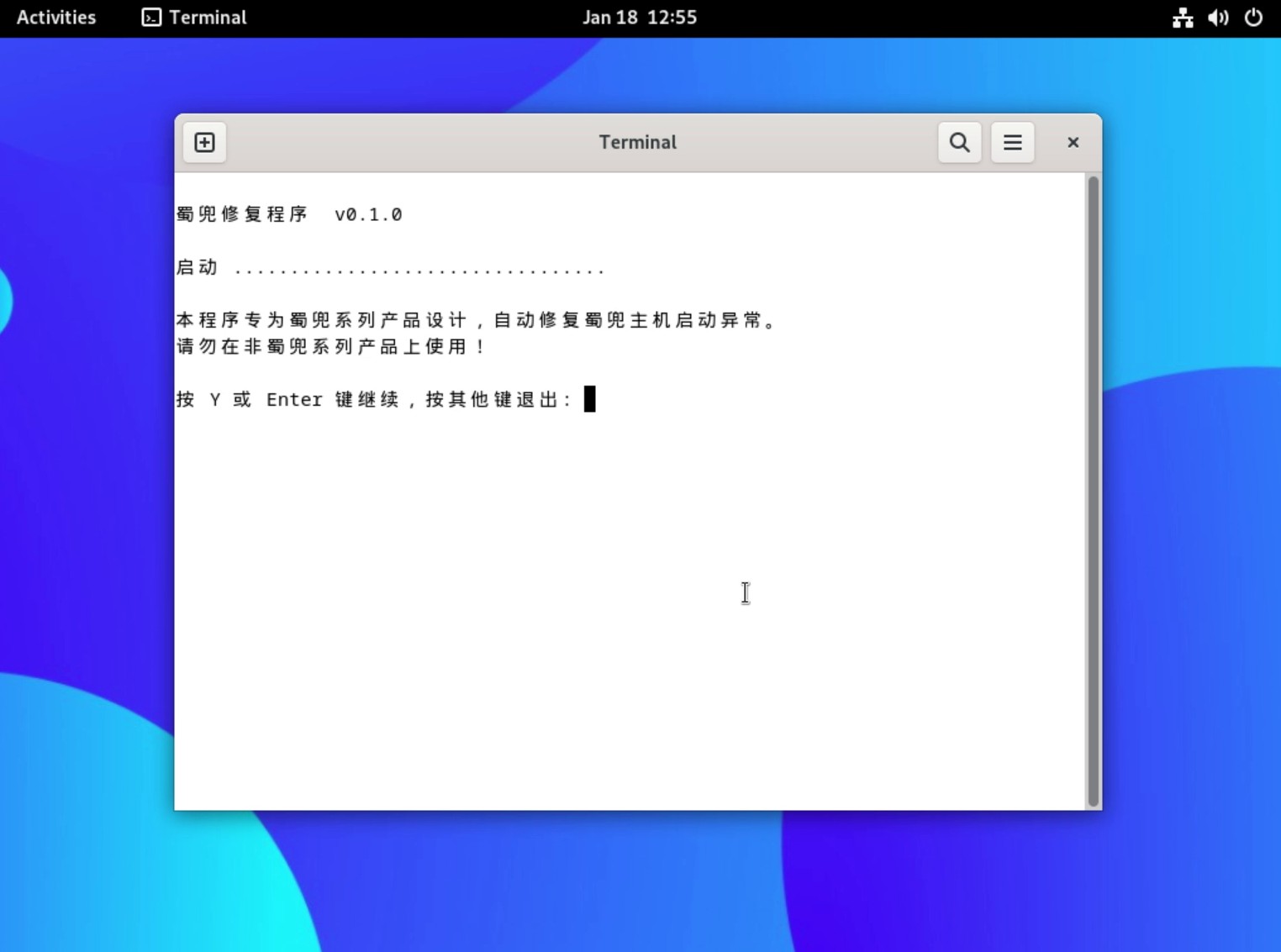Click the text '蜀兜修复程序 v0.1.0'
This screenshot has height=952, width=1281.
pos(289,214)
